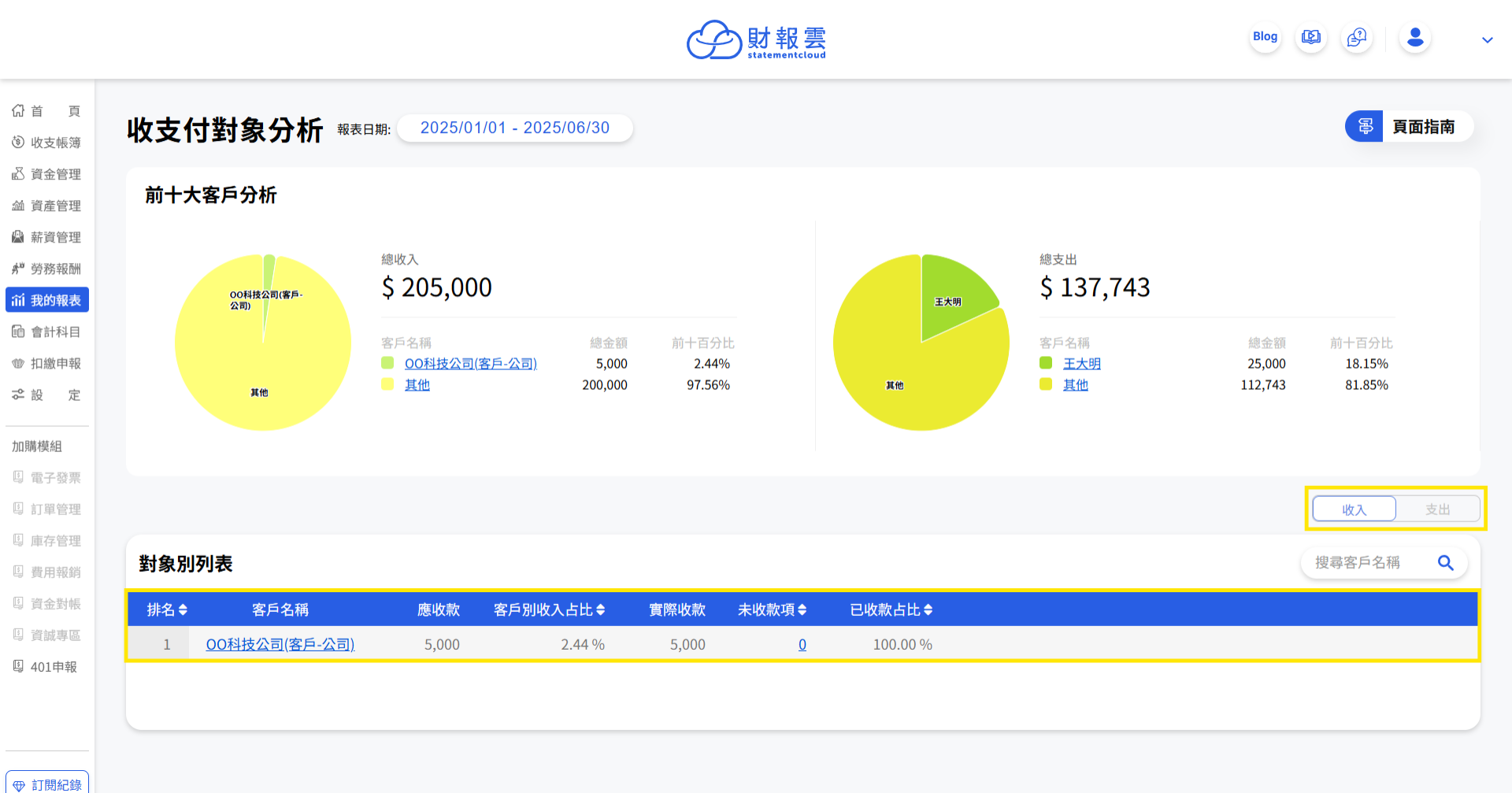This screenshot has width=1512, height=793.
Task: Click the 實際收款 column header
Action: 677,610
